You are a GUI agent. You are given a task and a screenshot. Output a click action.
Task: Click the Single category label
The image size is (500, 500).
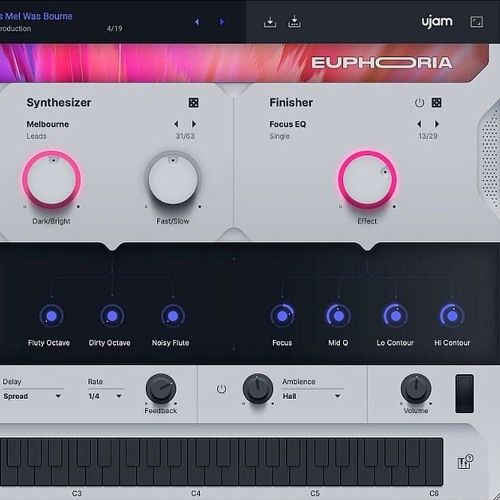(279, 136)
